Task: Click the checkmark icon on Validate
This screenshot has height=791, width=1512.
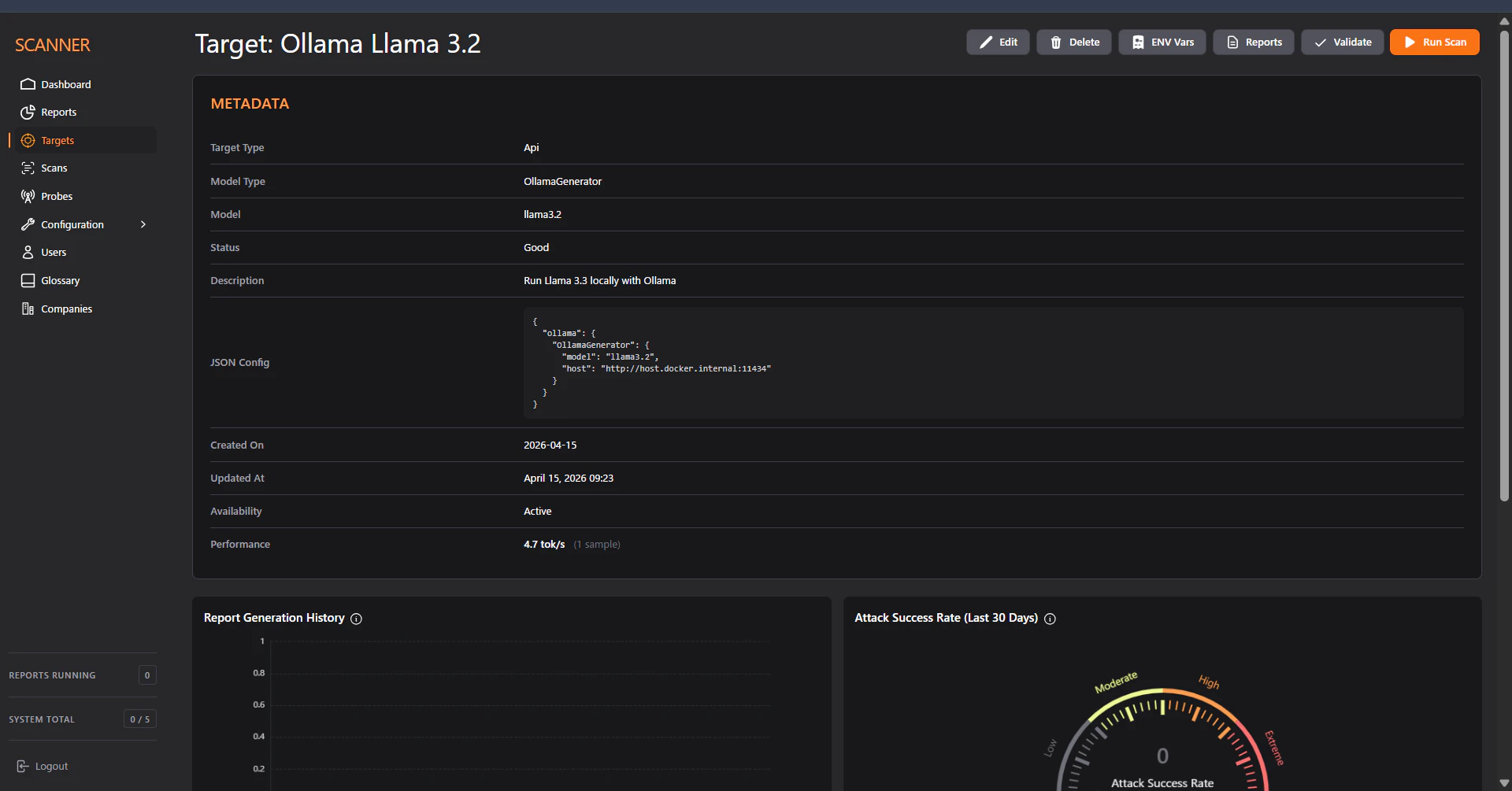Action: point(1321,43)
